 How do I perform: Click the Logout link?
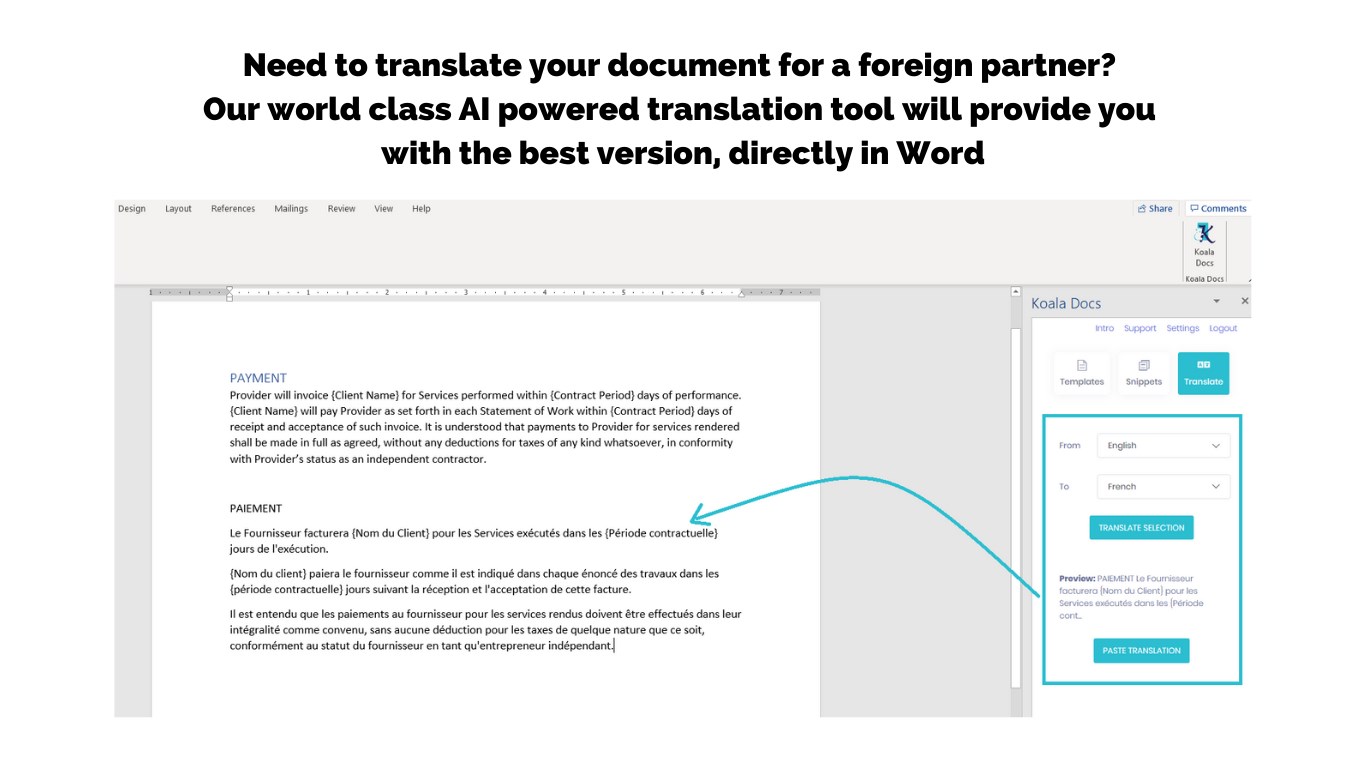pyautogui.click(x=1223, y=328)
